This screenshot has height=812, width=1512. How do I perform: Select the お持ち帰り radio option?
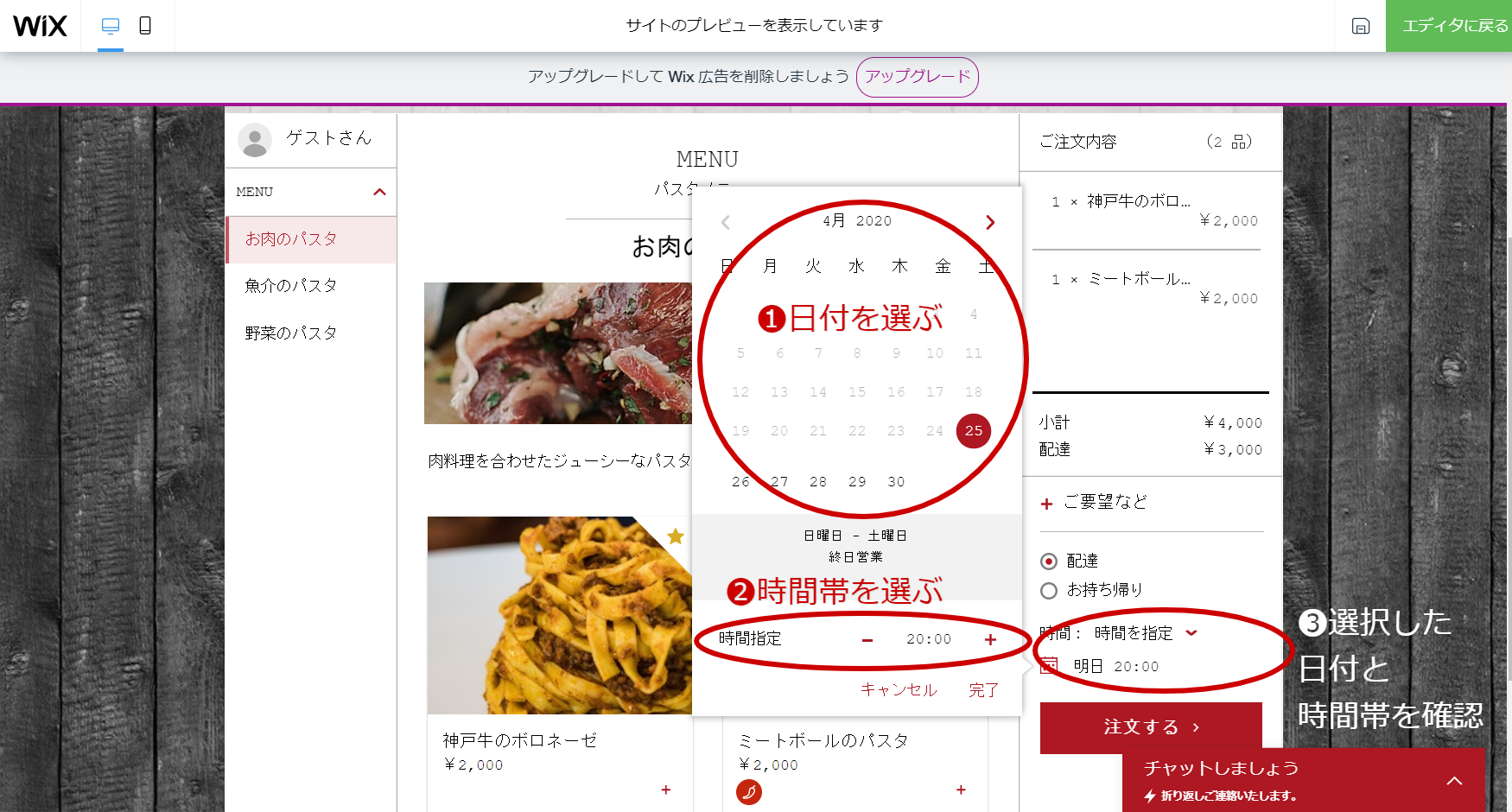tap(1049, 591)
